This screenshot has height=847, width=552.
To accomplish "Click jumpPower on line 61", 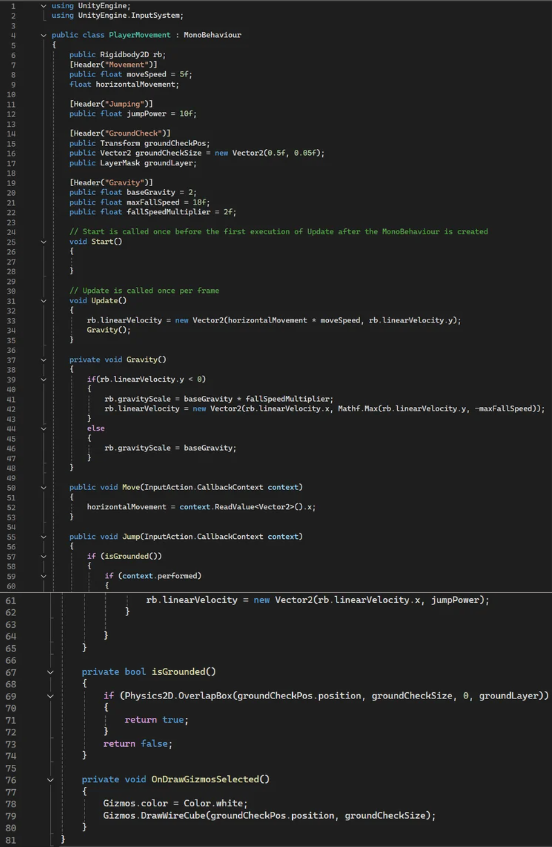I will [455, 600].
